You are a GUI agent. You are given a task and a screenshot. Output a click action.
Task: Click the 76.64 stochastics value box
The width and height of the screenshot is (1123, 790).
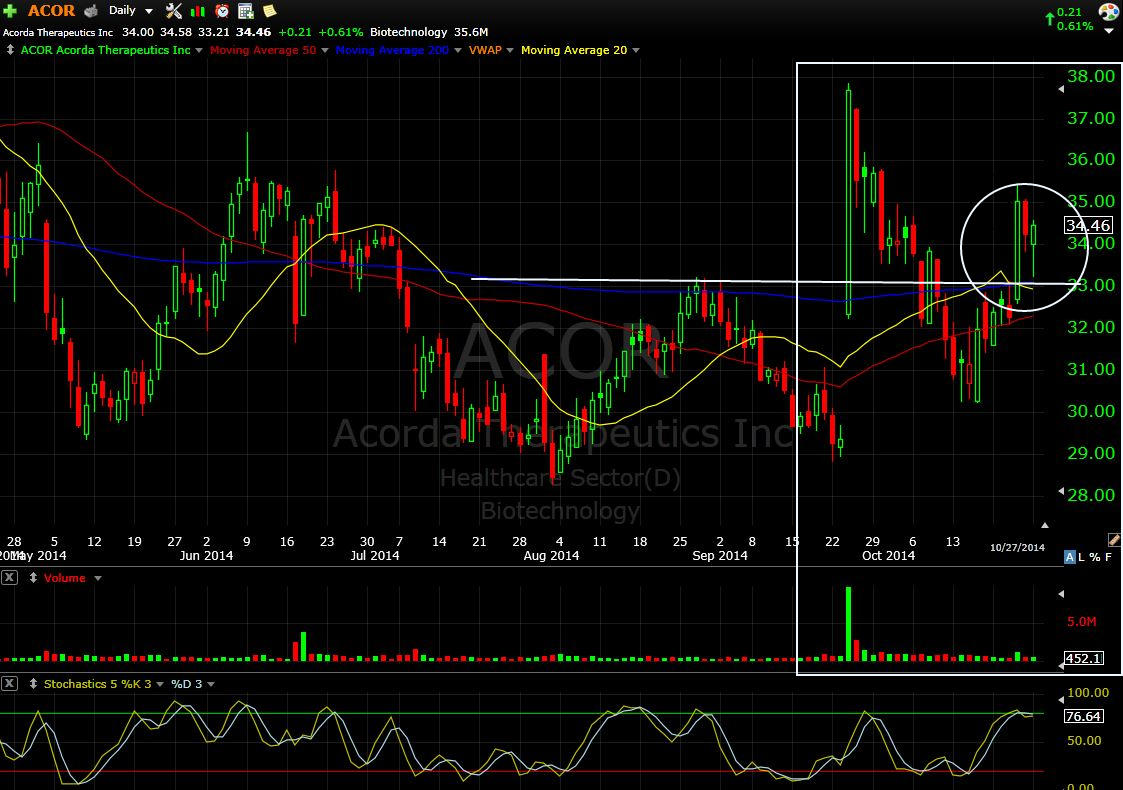(x=1084, y=716)
